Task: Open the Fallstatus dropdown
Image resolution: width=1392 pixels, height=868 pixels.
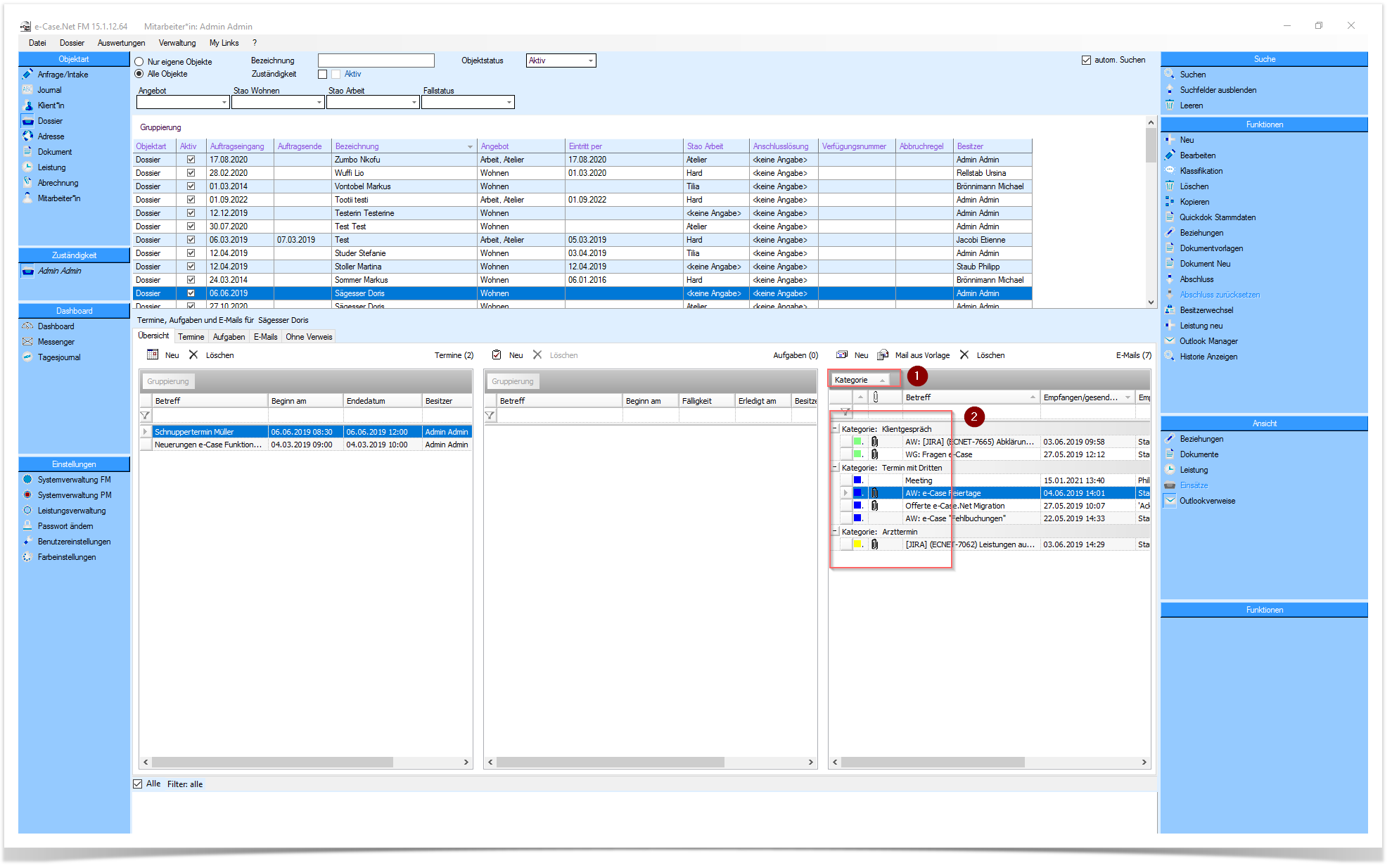Action: [509, 103]
